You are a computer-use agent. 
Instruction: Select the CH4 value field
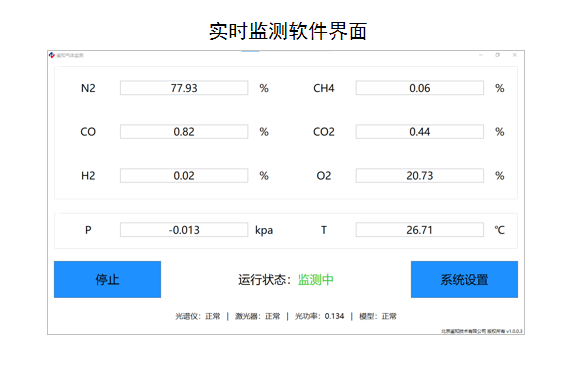pyautogui.click(x=420, y=88)
